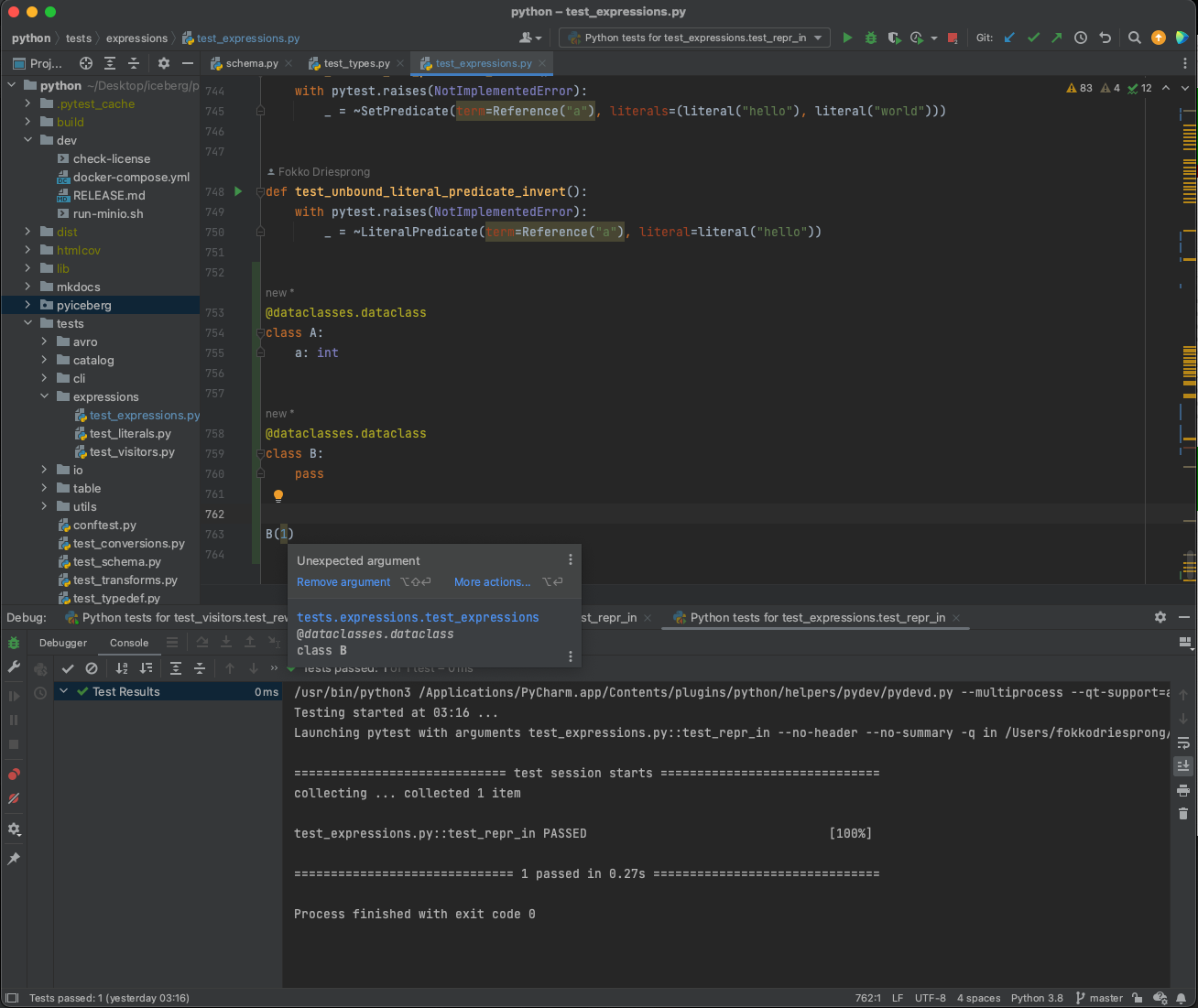Viewport: 1198px width, 1008px height.
Task: Open tests.expressions.test_expressions link in popup
Action: pos(418,617)
